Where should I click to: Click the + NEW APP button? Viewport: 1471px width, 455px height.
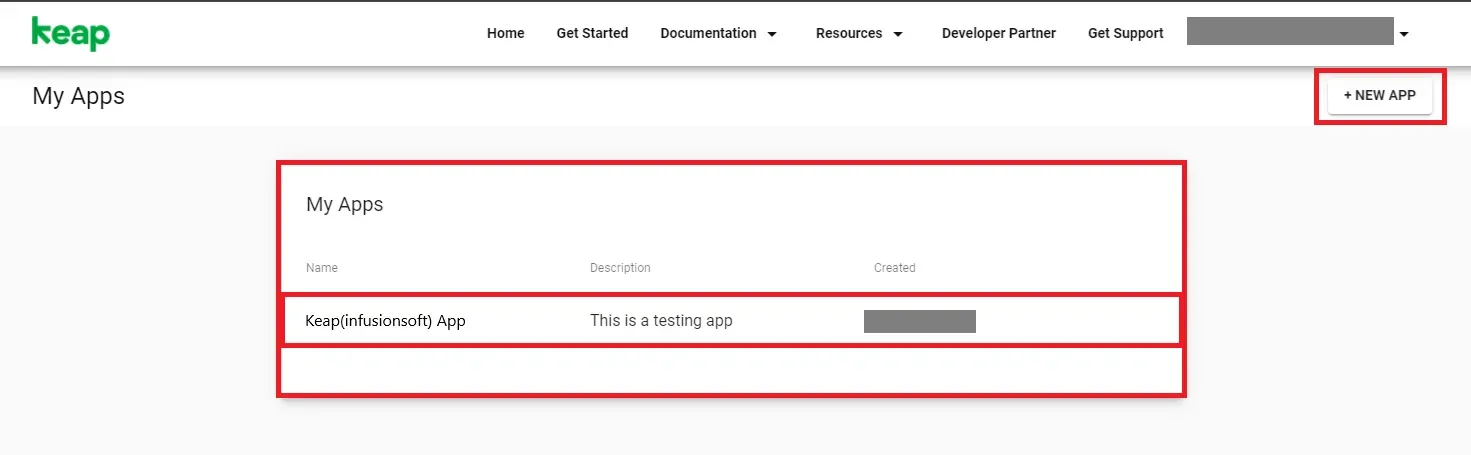pyautogui.click(x=1380, y=96)
